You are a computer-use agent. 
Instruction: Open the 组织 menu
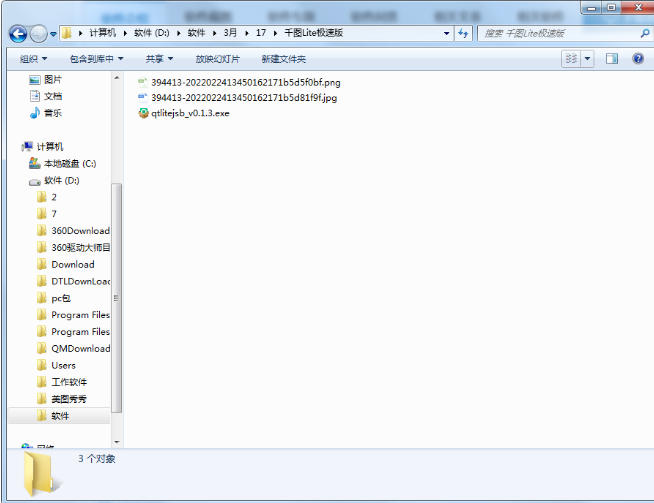click(x=33, y=59)
